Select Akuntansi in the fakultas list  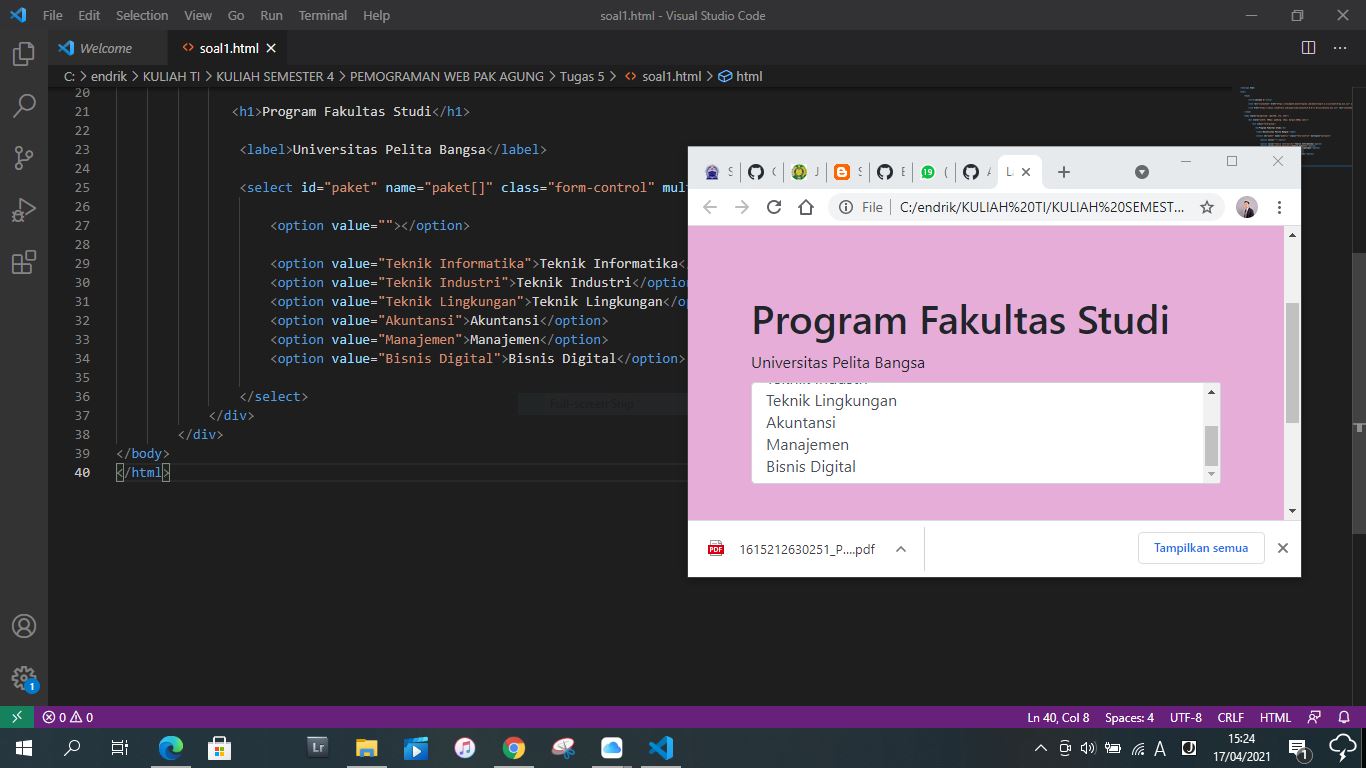(801, 422)
